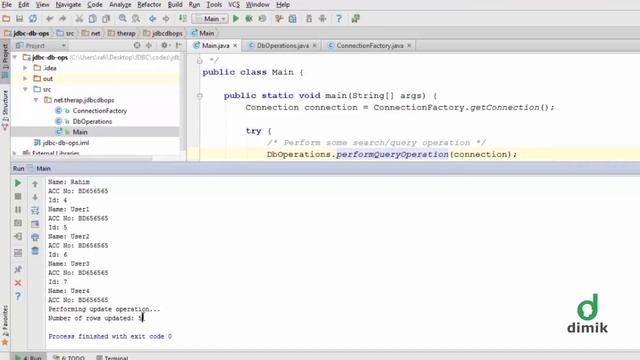Open the Navigate menu
This screenshot has height=360, width=640.
click(68, 4)
